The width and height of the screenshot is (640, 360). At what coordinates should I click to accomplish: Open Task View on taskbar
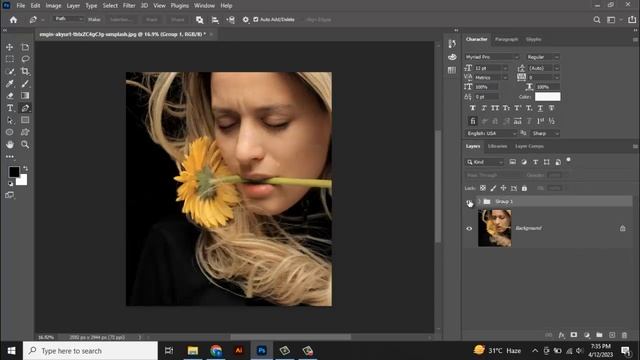click(x=169, y=351)
